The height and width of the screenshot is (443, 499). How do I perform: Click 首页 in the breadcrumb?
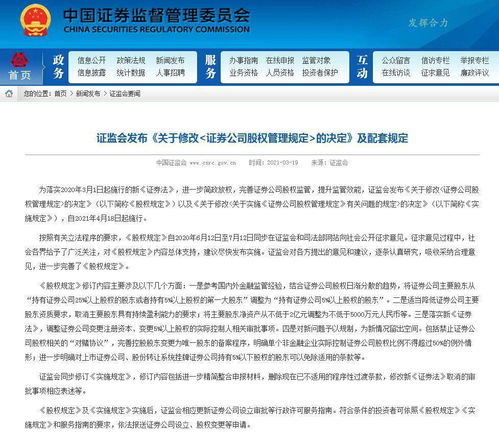click(60, 94)
